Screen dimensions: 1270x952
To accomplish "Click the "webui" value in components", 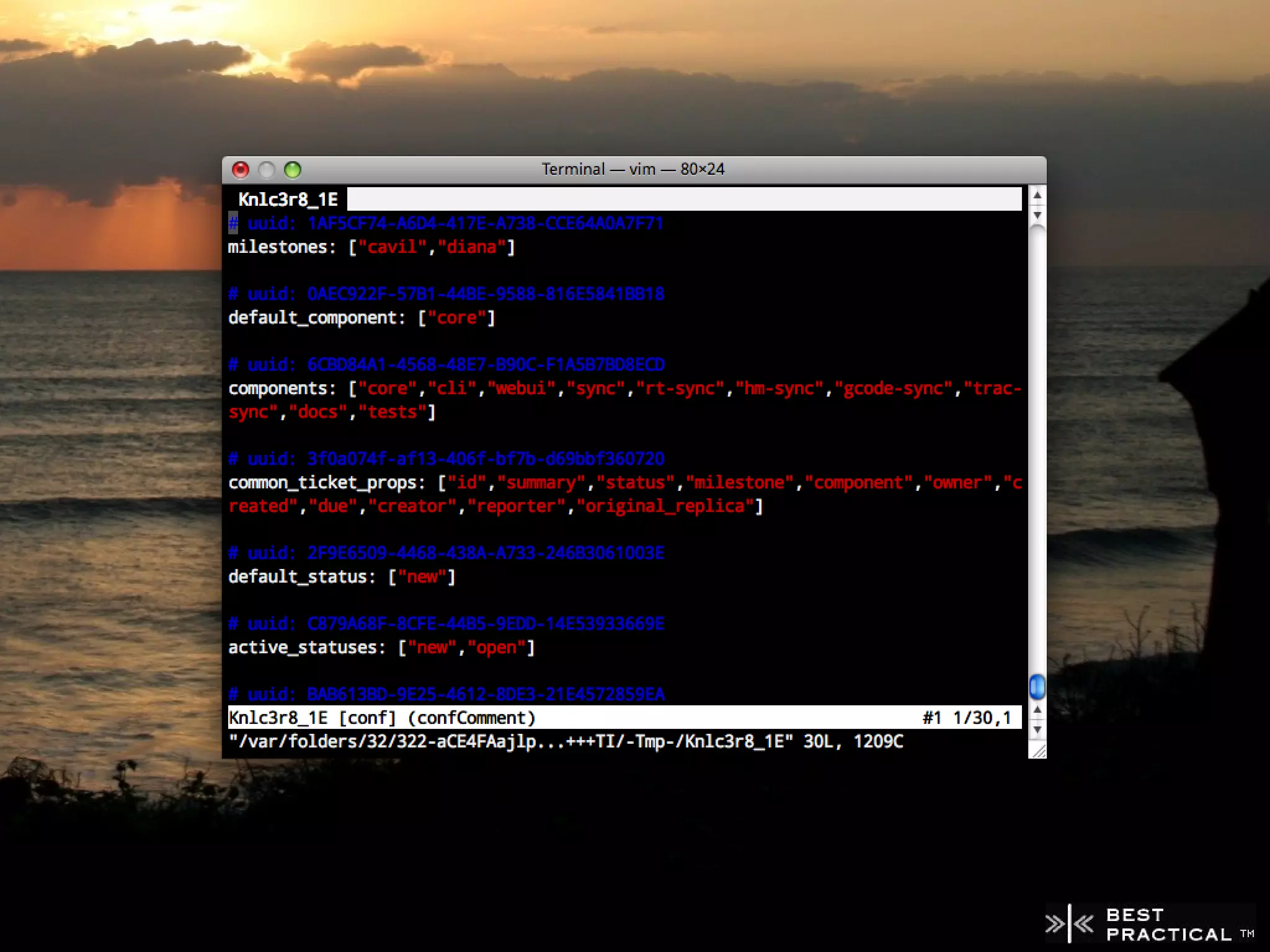I will click(x=521, y=389).
